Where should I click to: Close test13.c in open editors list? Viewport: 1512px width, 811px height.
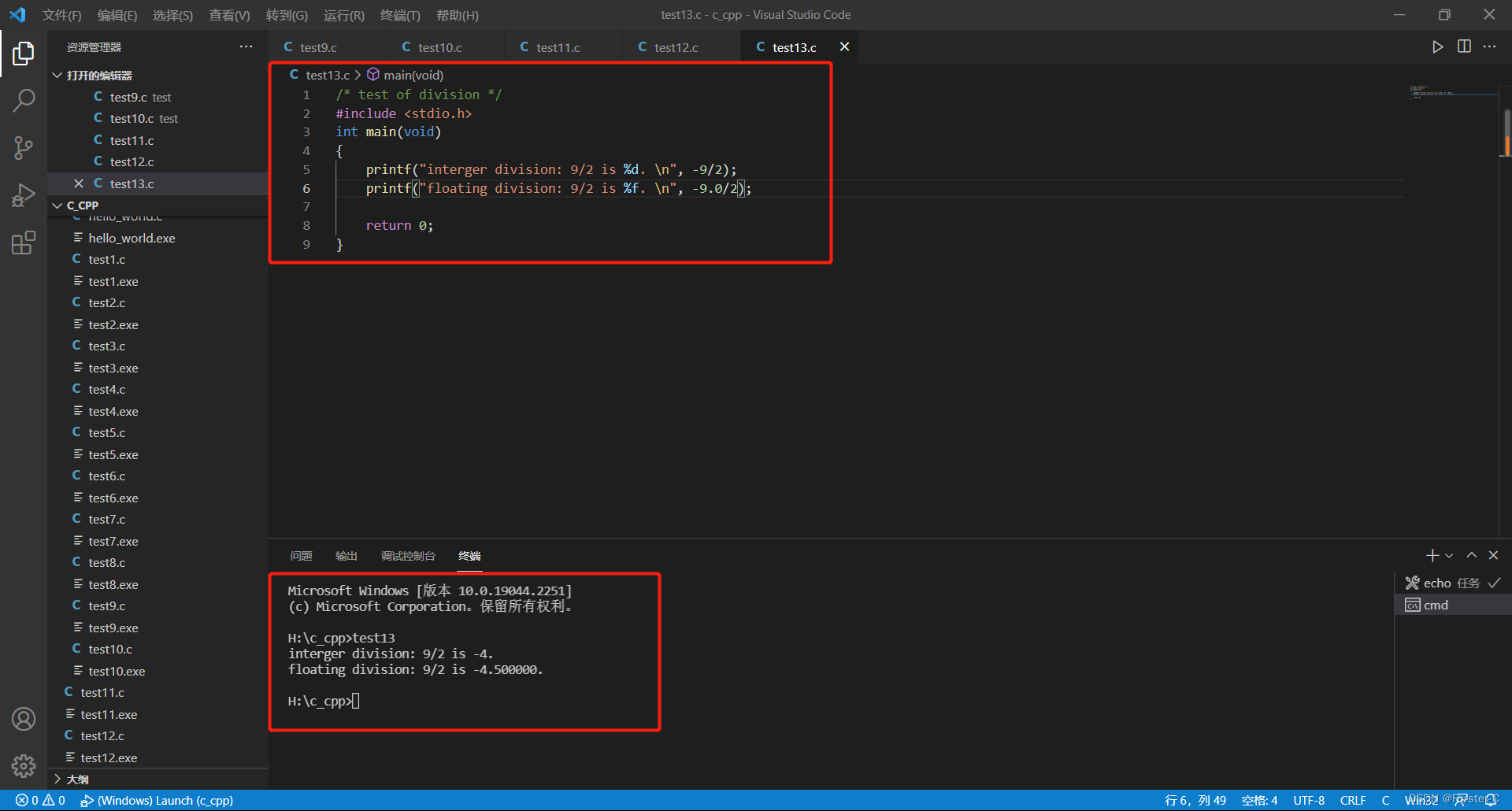[x=78, y=183]
